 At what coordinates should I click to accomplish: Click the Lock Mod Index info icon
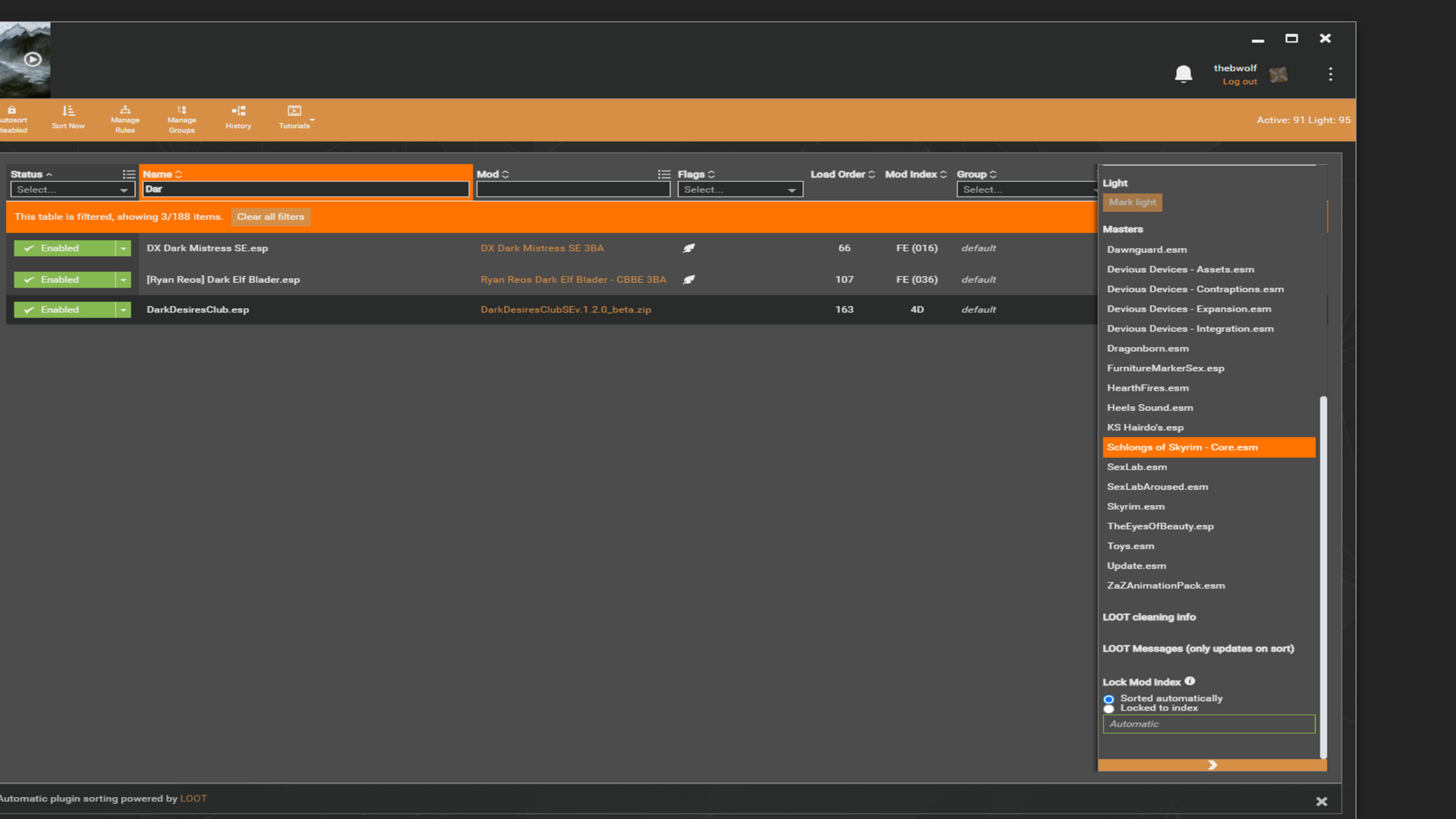point(1190,681)
